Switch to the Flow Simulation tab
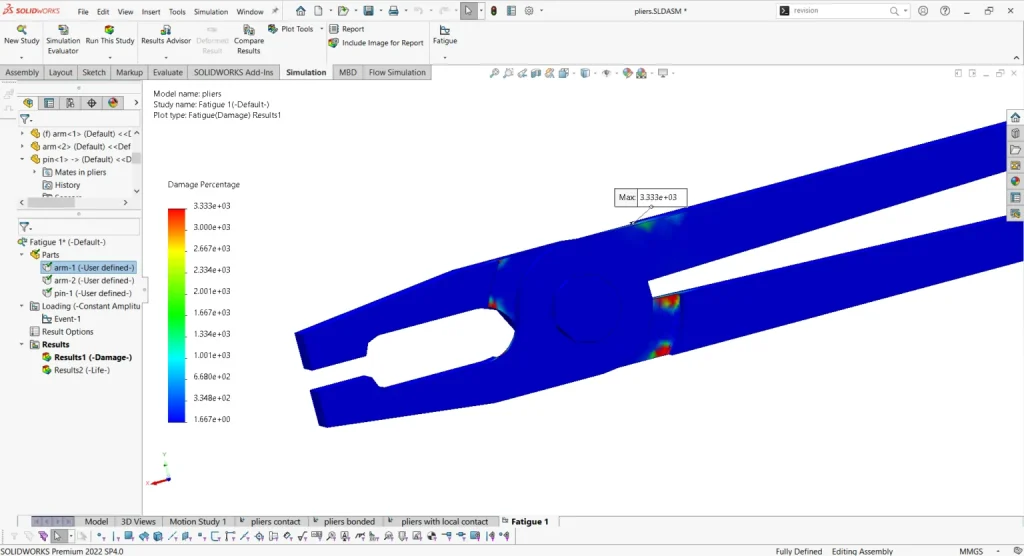 397,73
